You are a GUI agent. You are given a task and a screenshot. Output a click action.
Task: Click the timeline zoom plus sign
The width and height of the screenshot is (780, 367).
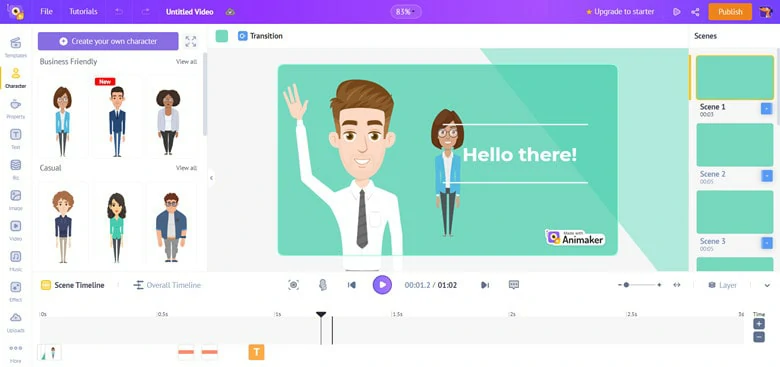659,285
